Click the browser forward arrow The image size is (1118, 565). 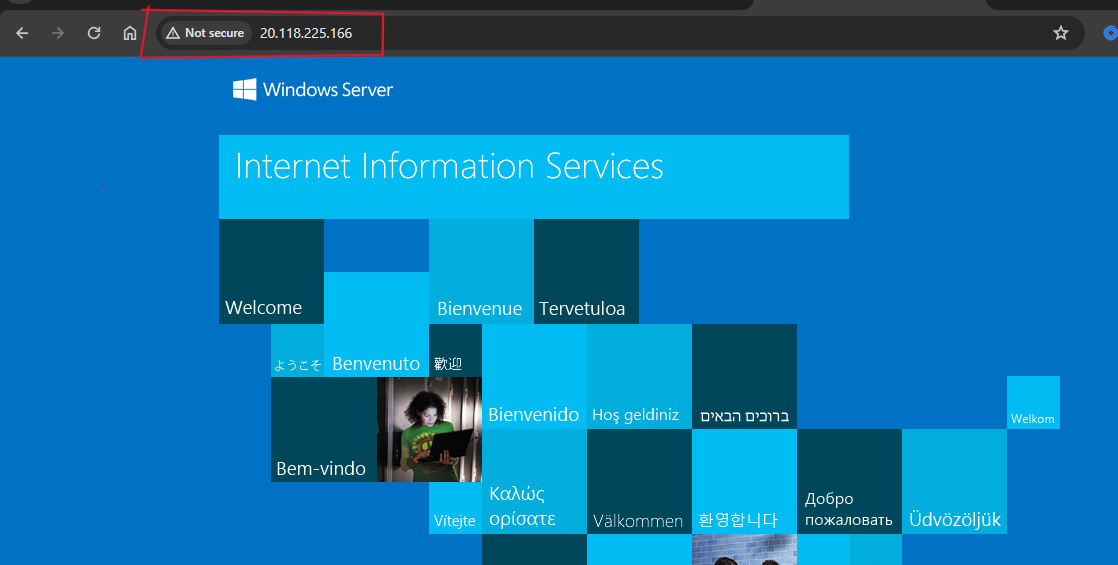click(58, 33)
